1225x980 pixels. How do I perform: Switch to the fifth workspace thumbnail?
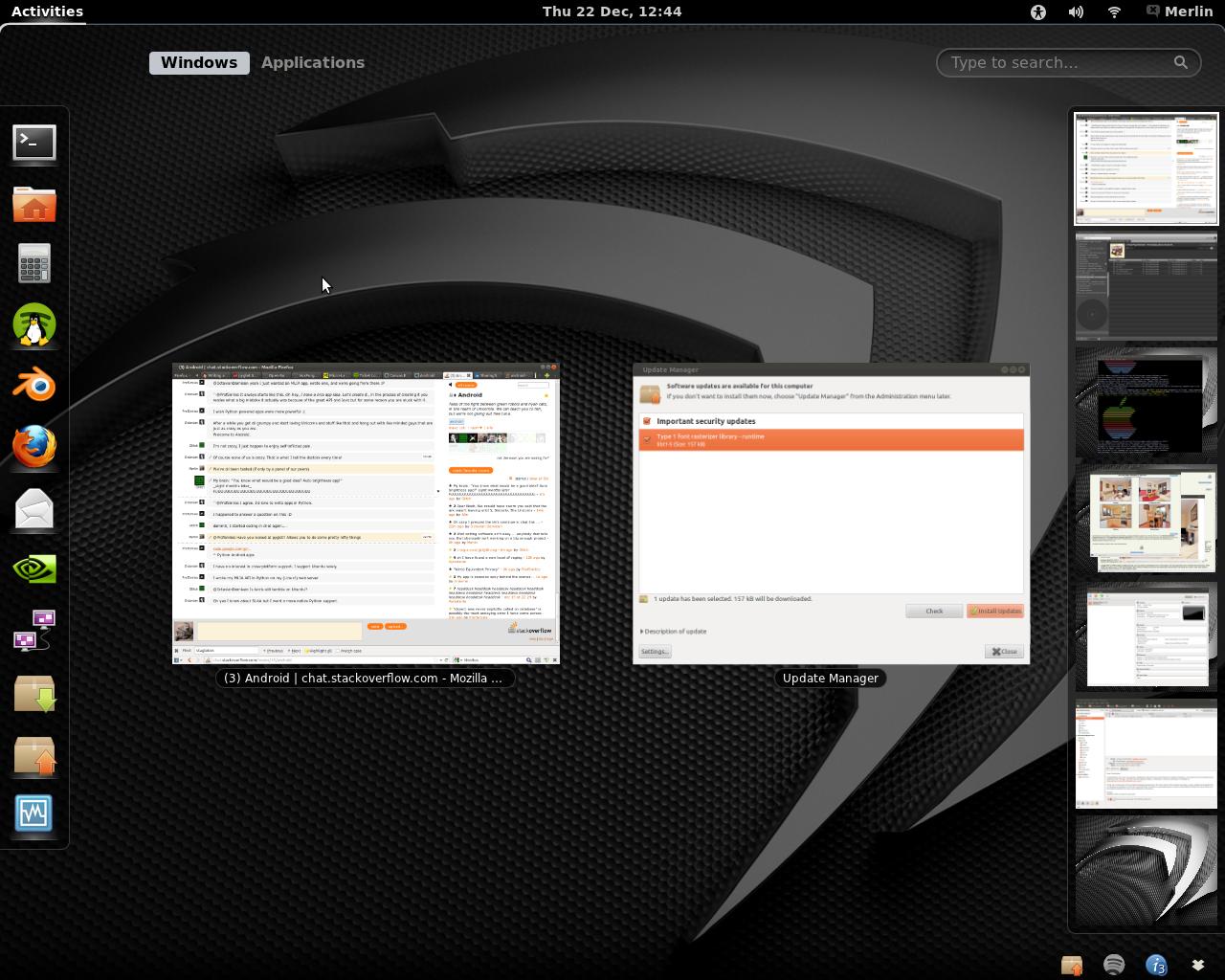click(1146, 636)
